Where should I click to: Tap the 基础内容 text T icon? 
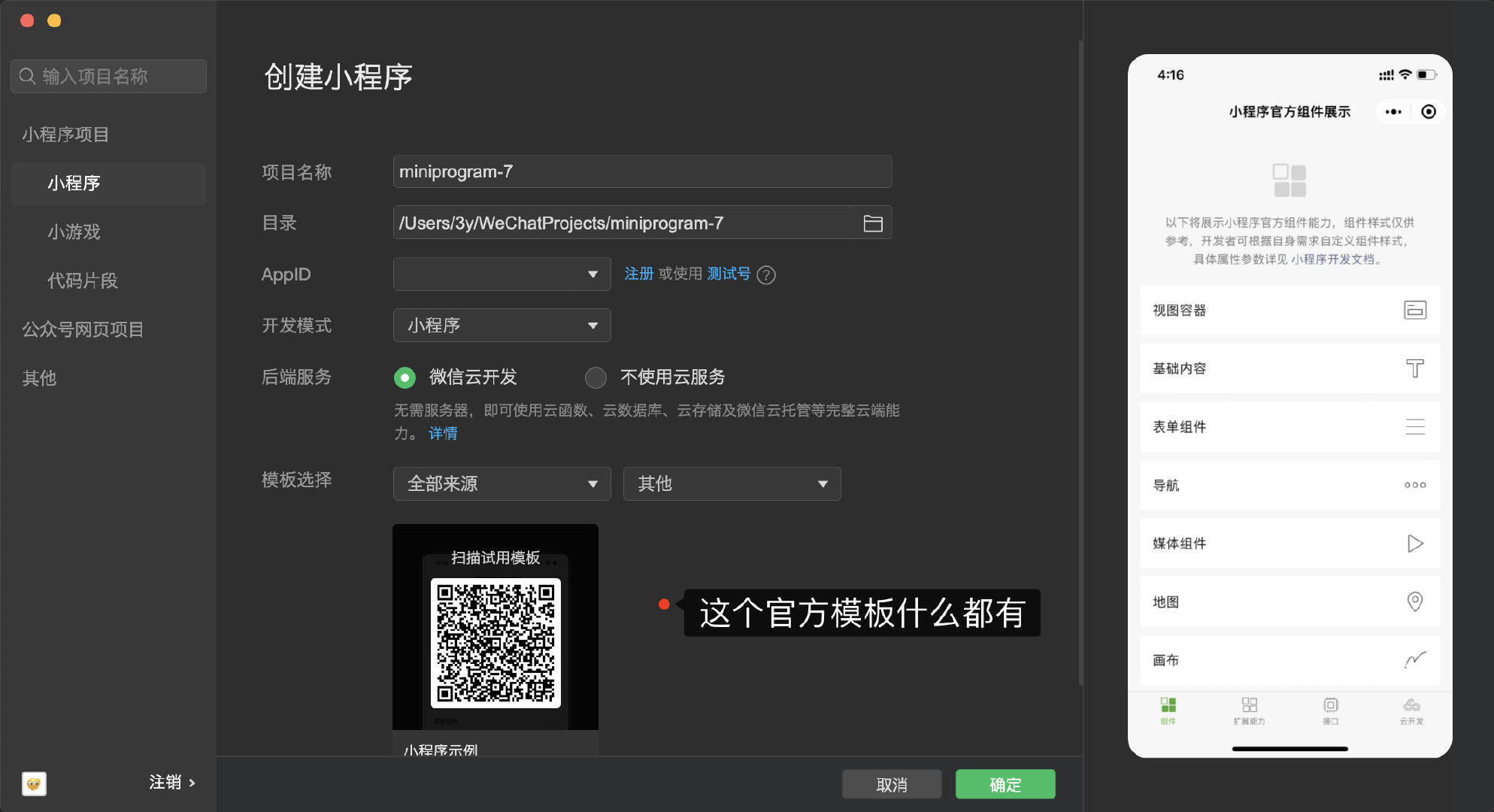click(x=1415, y=368)
